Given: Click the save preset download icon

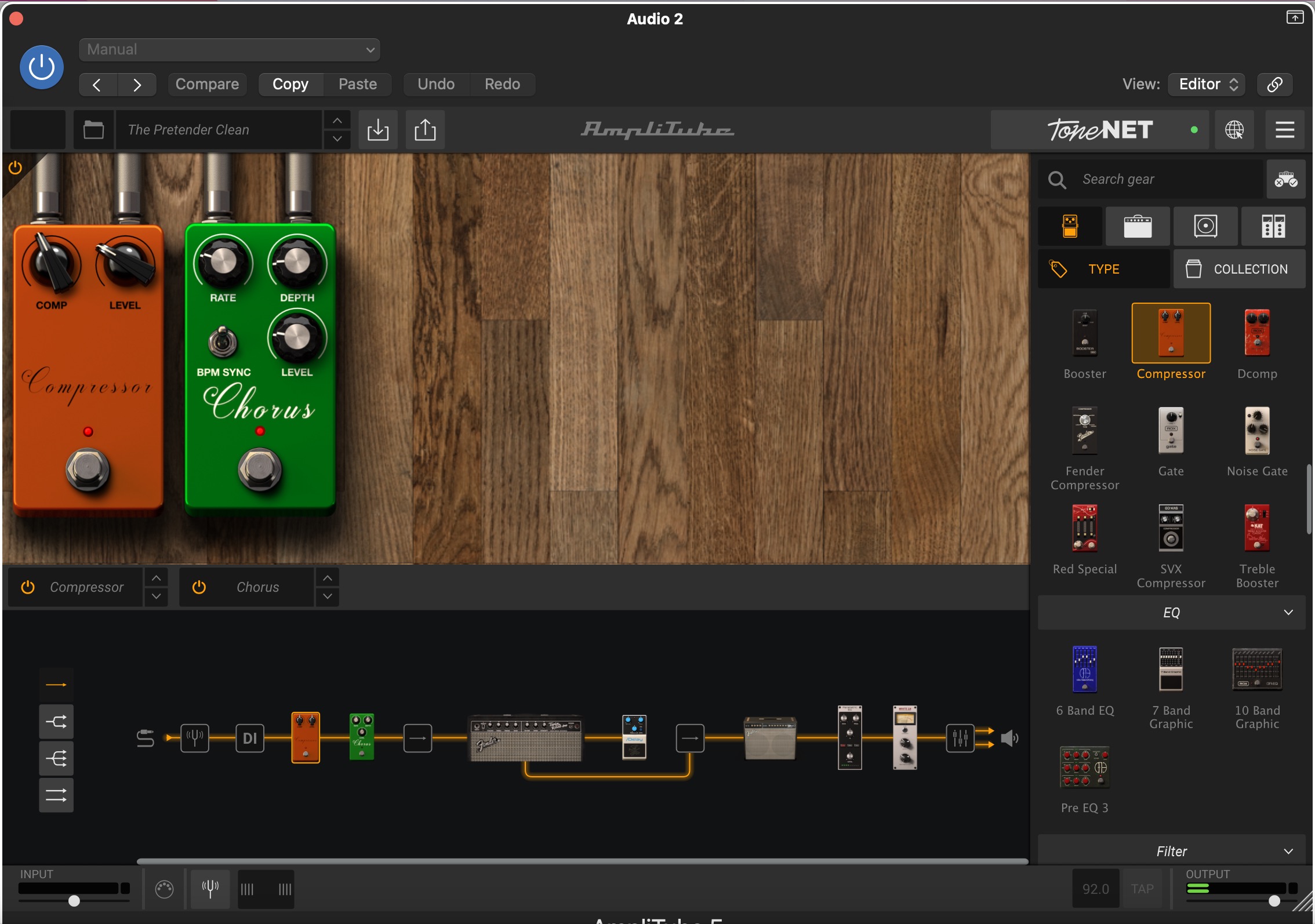Looking at the screenshot, I should [378, 130].
